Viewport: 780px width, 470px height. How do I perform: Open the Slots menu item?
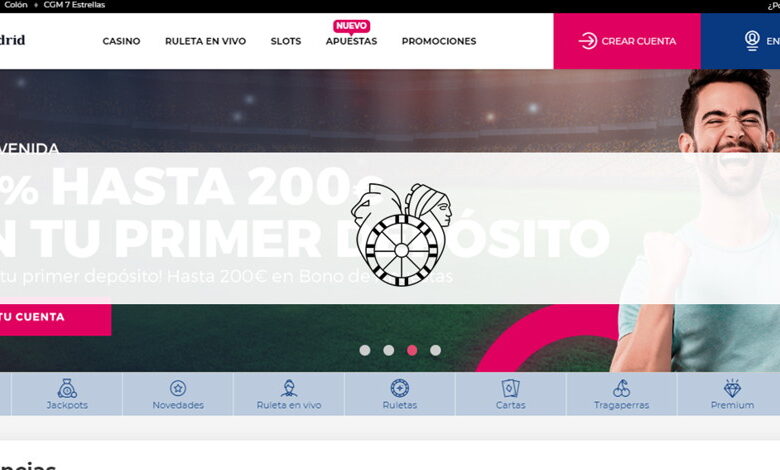coord(286,41)
